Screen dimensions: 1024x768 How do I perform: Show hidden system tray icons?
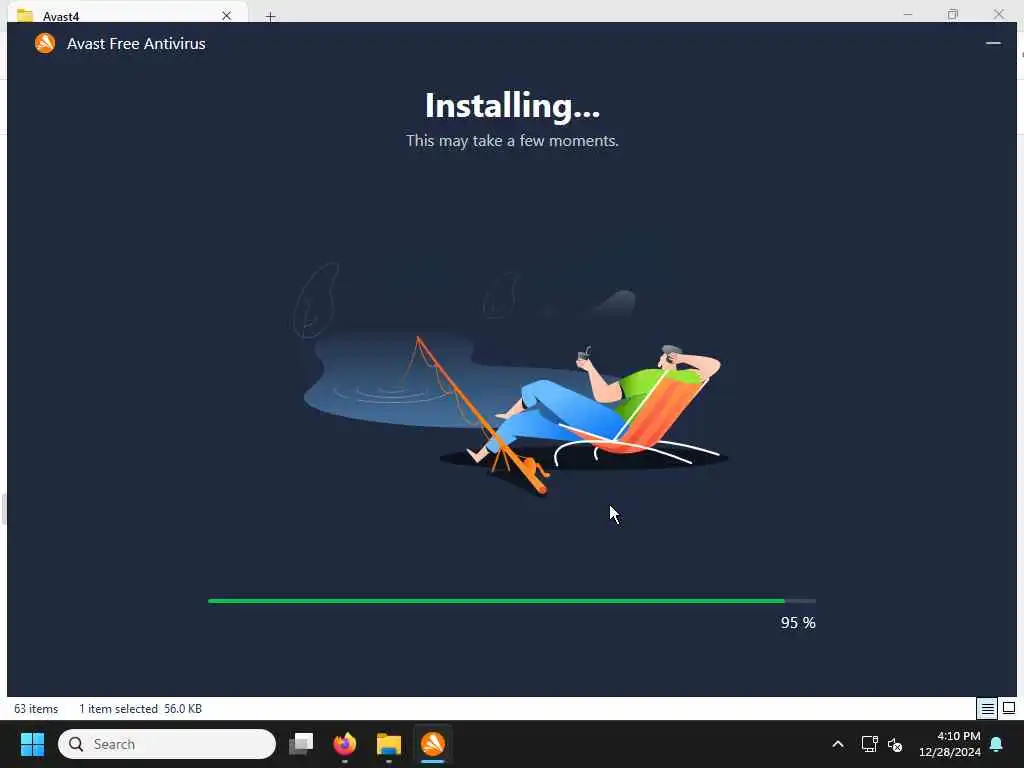(838, 744)
